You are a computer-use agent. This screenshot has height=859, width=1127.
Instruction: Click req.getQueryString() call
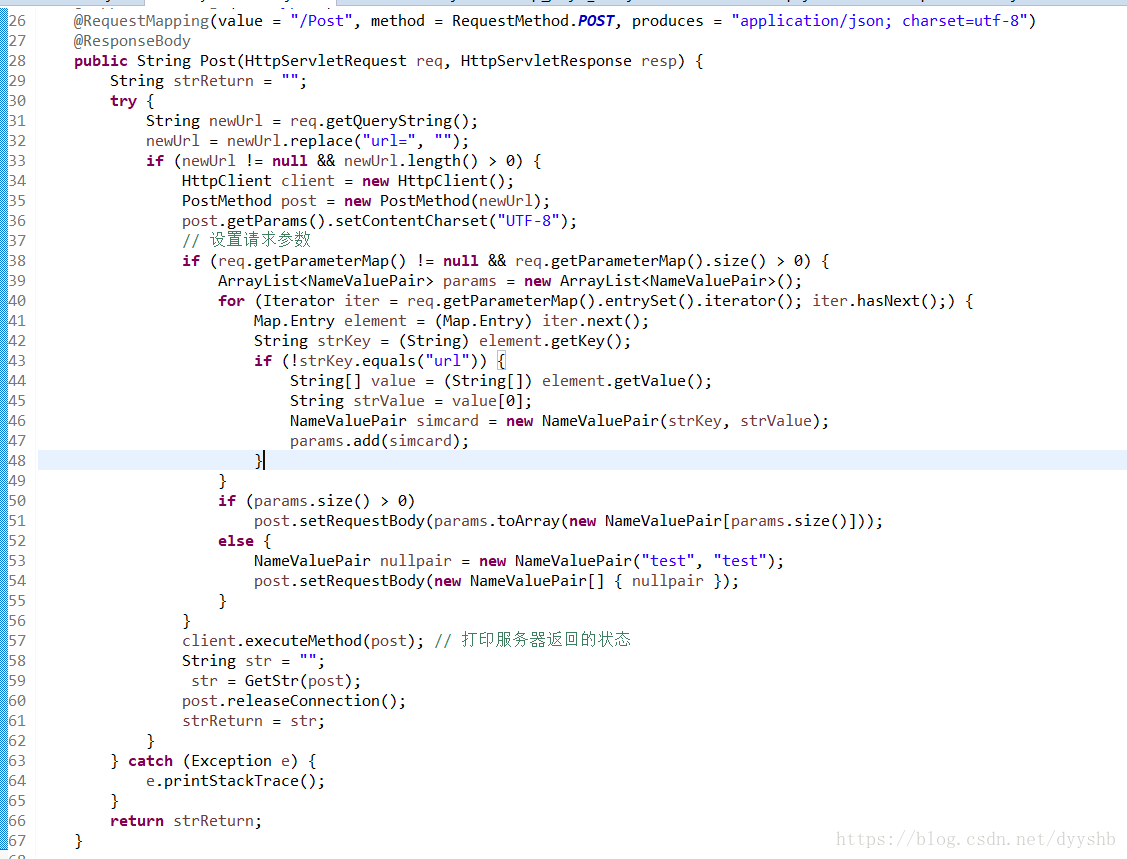click(380, 121)
